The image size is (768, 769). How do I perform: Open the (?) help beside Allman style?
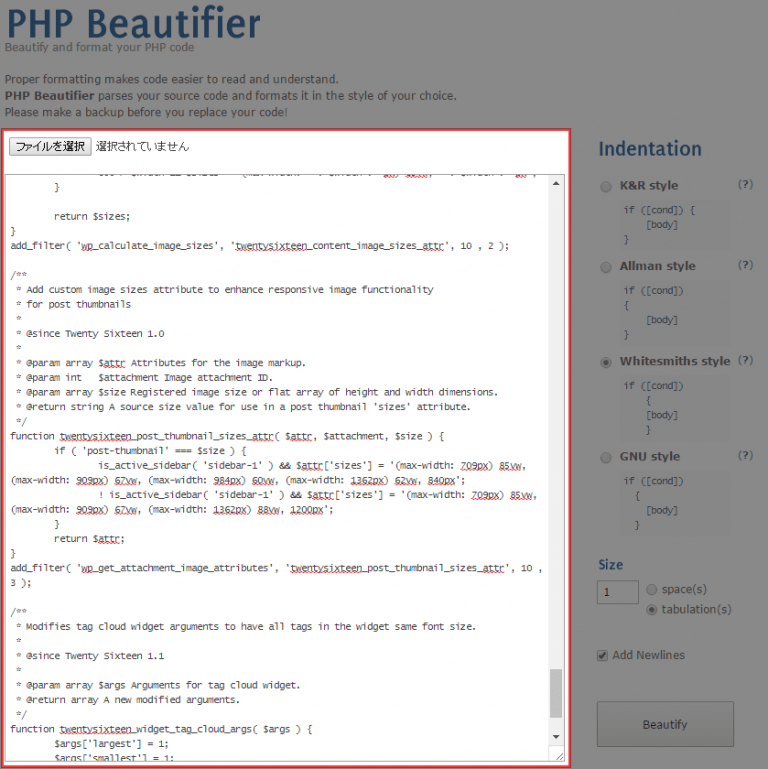click(x=744, y=266)
